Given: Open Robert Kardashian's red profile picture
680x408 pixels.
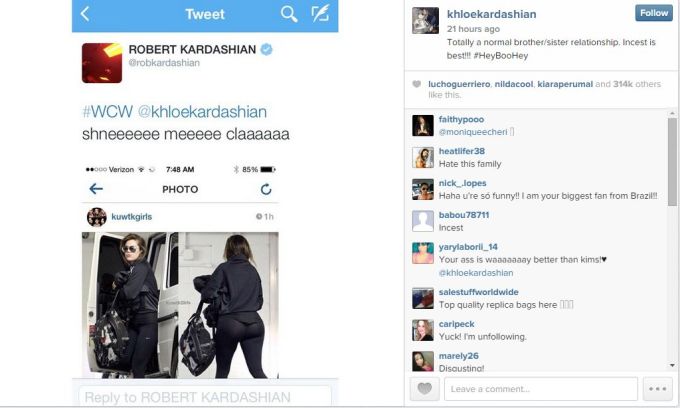Looking at the screenshot, I should tap(102, 63).
